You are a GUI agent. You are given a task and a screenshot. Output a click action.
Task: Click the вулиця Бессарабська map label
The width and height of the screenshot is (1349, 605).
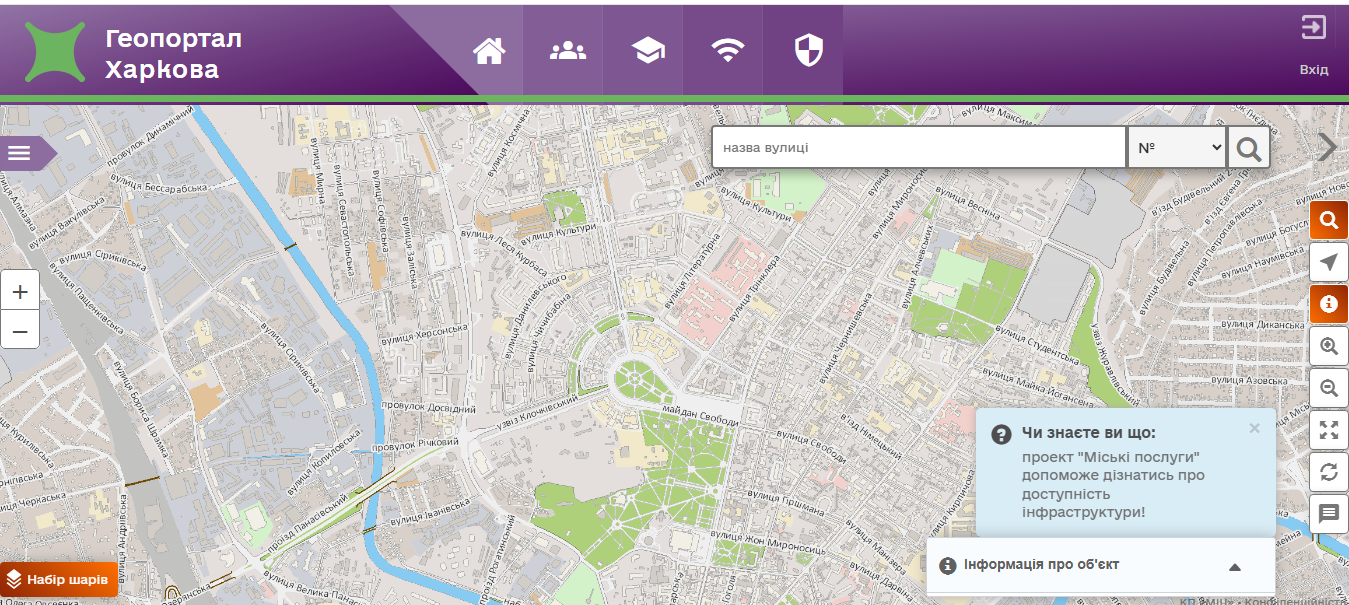[160, 183]
